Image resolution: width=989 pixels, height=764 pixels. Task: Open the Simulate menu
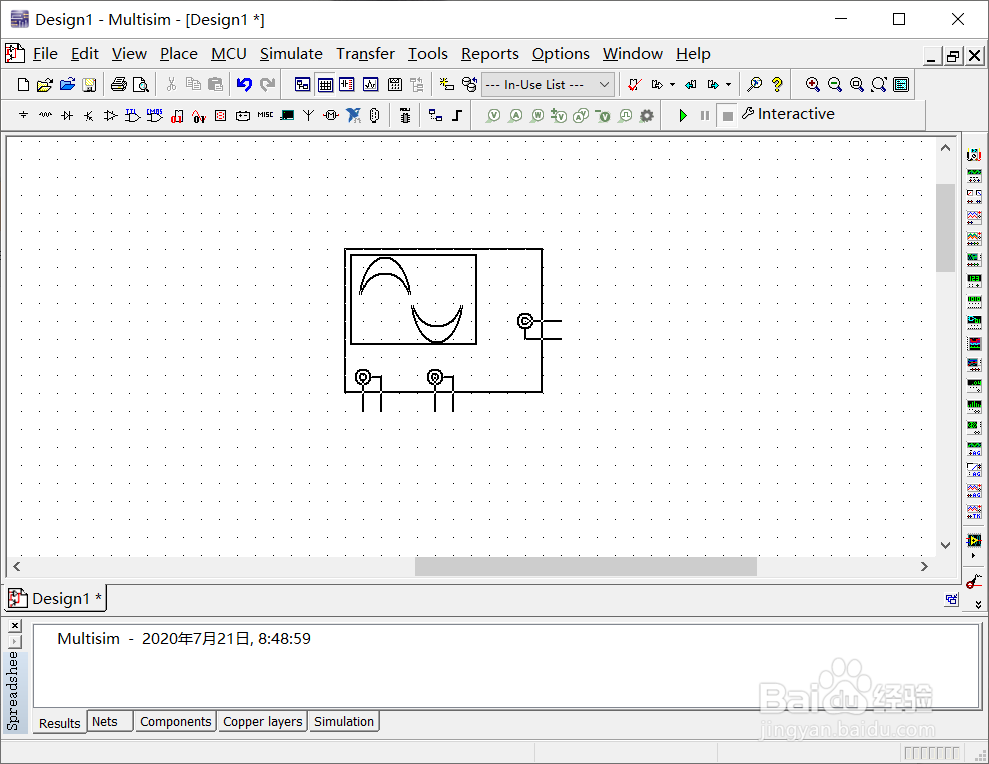click(x=291, y=54)
